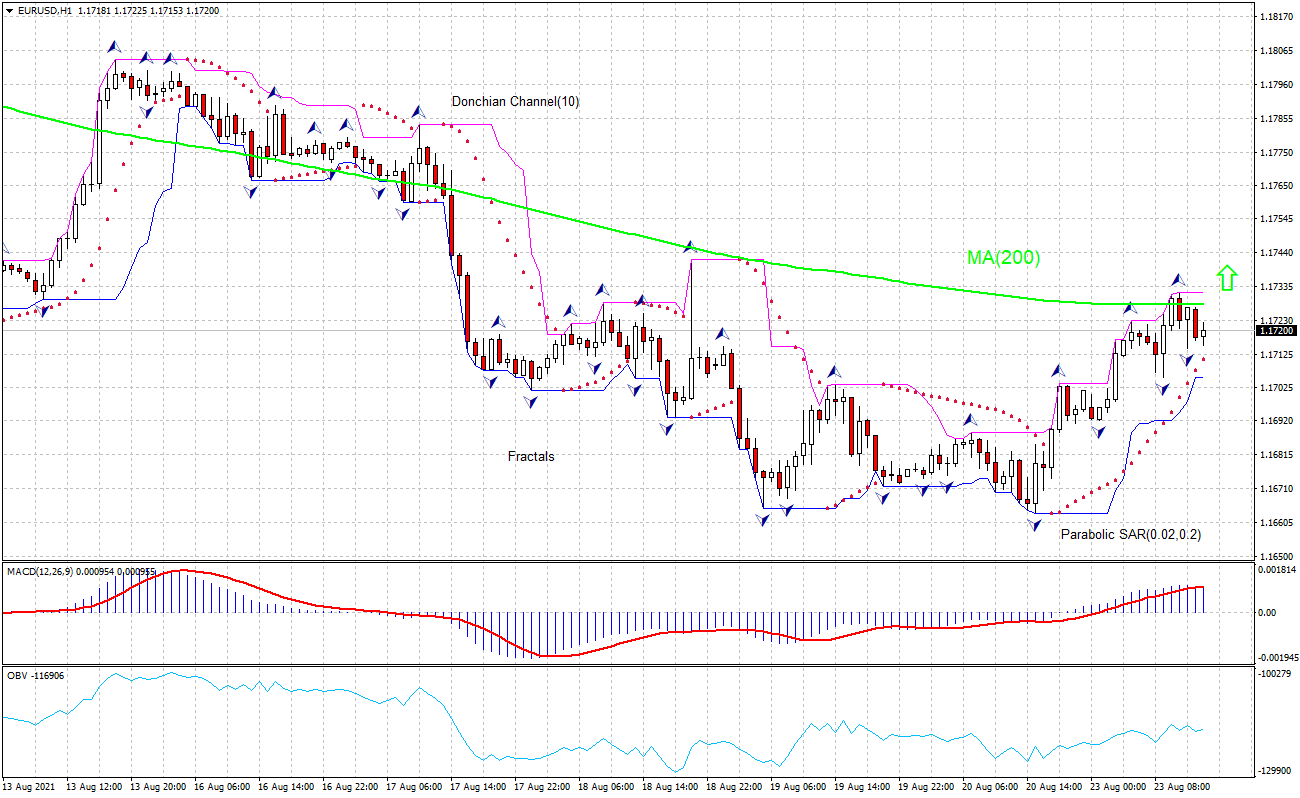Click the 13 Aug 2021 time label
Image resolution: width=1300 pixels, height=798 pixels.
click(28, 787)
